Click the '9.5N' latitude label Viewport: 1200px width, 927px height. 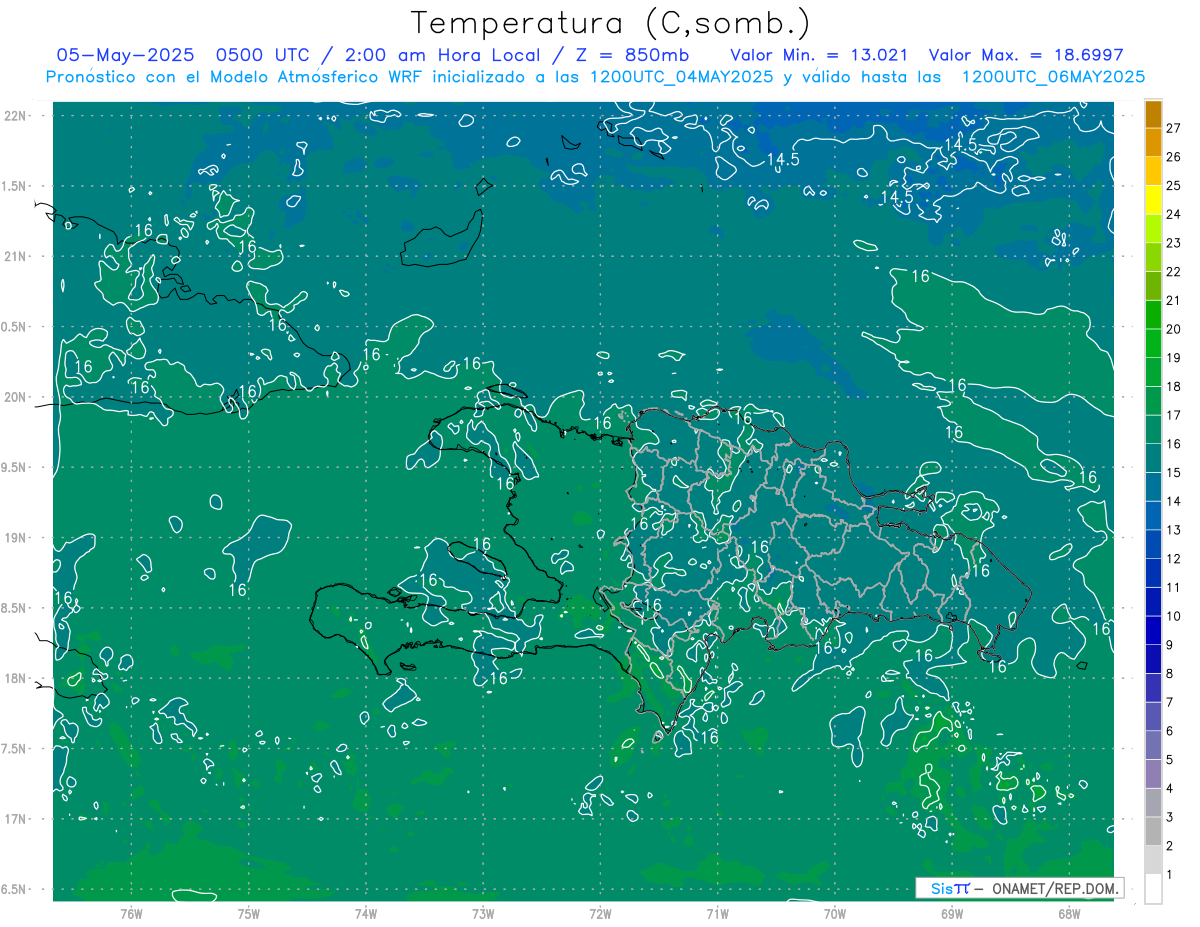coord(14,467)
